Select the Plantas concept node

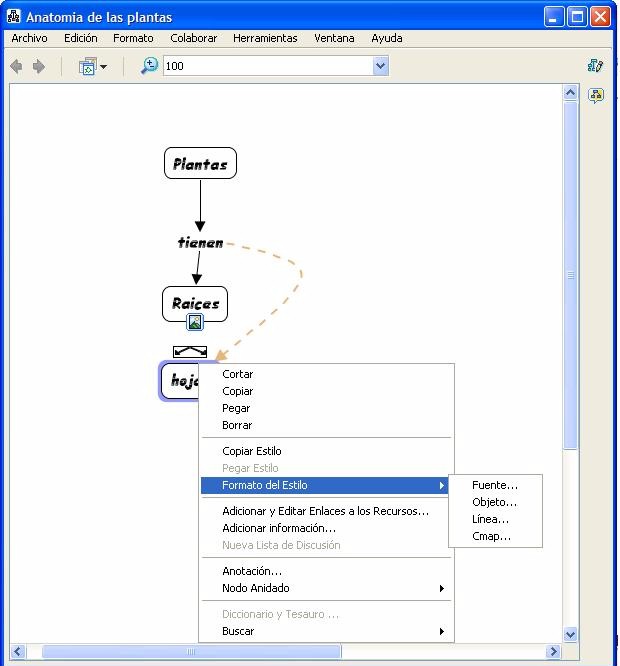tap(200, 164)
